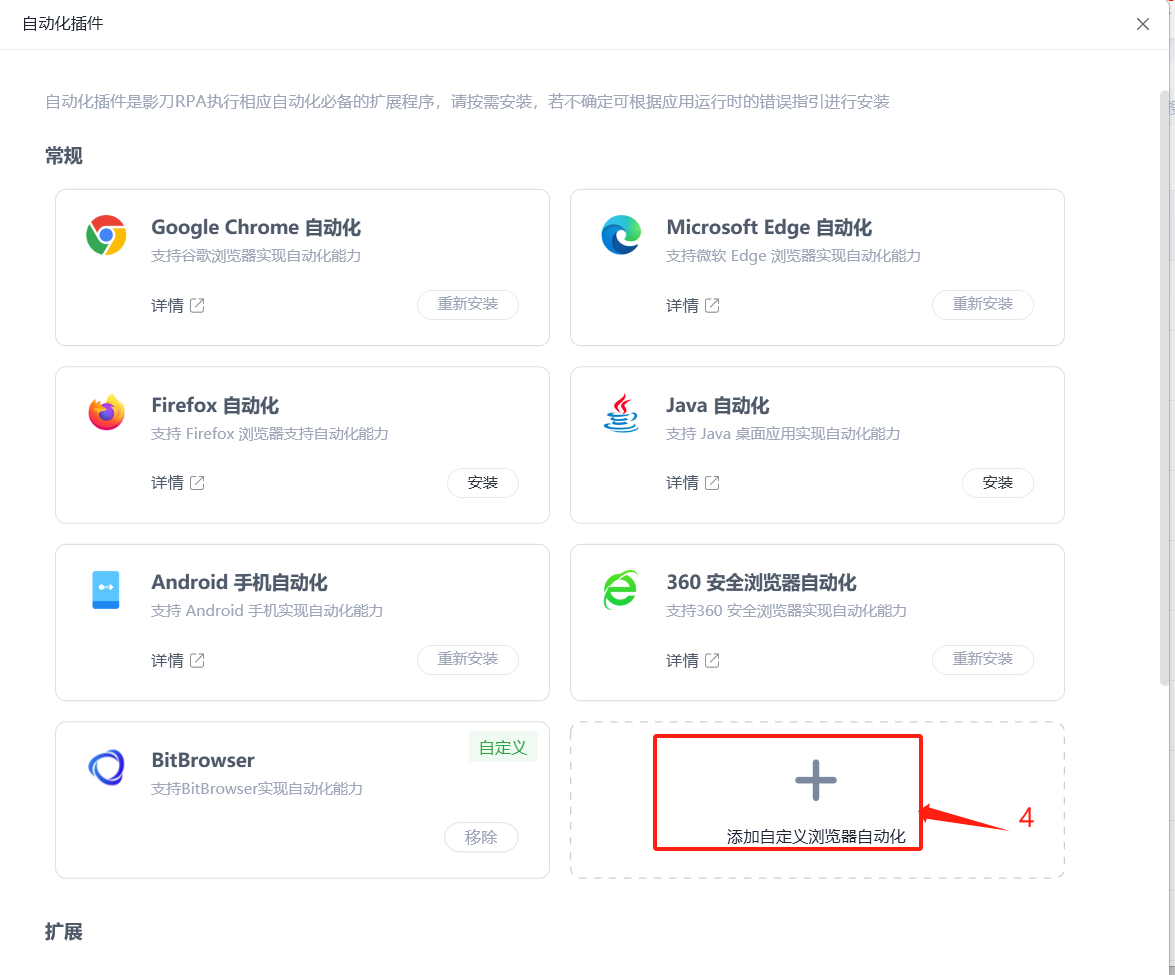Click the Firefox browser icon
This screenshot has height=975, width=1175.
click(x=107, y=413)
